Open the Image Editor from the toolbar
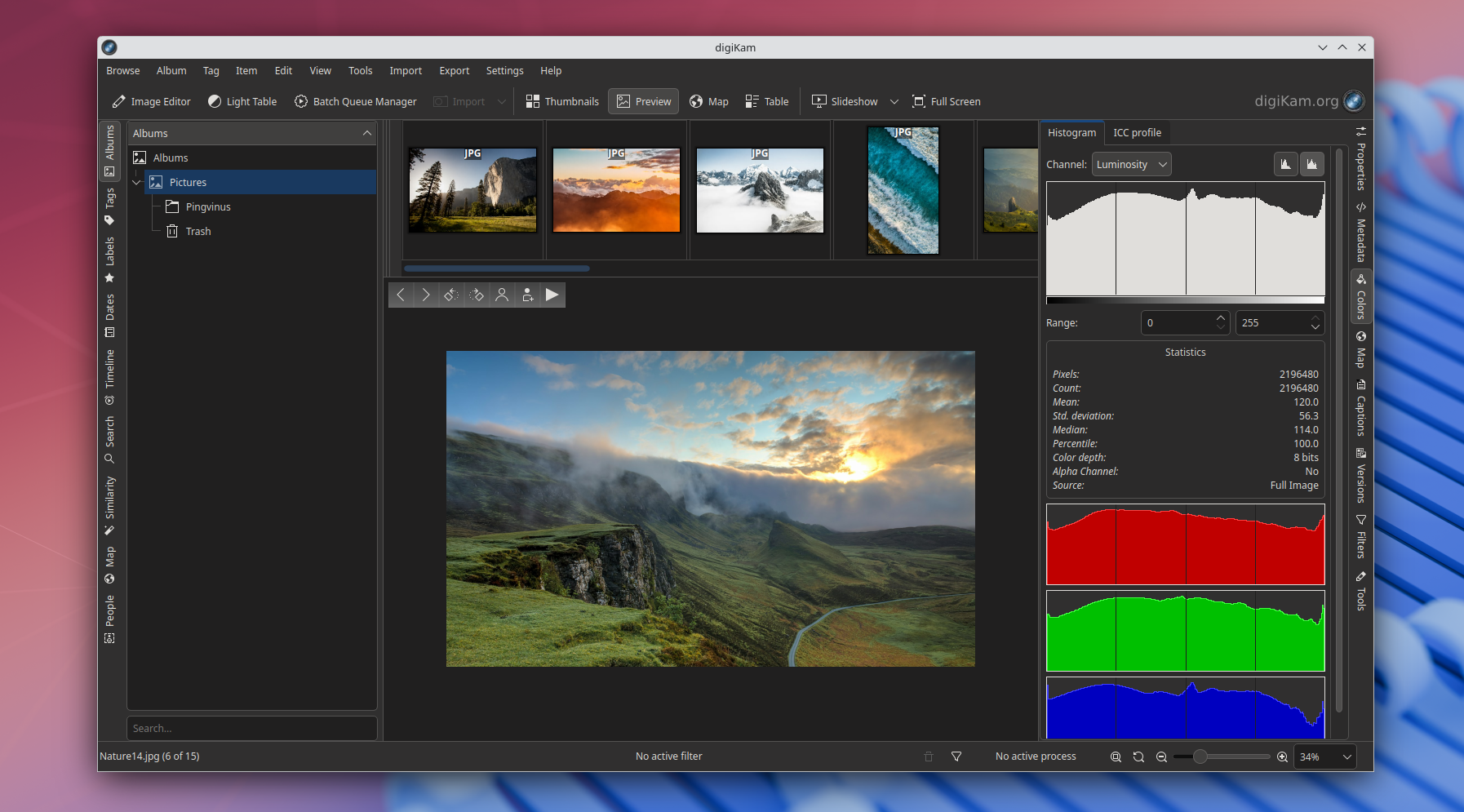The image size is (1464, 812). [x=151, y=101]
